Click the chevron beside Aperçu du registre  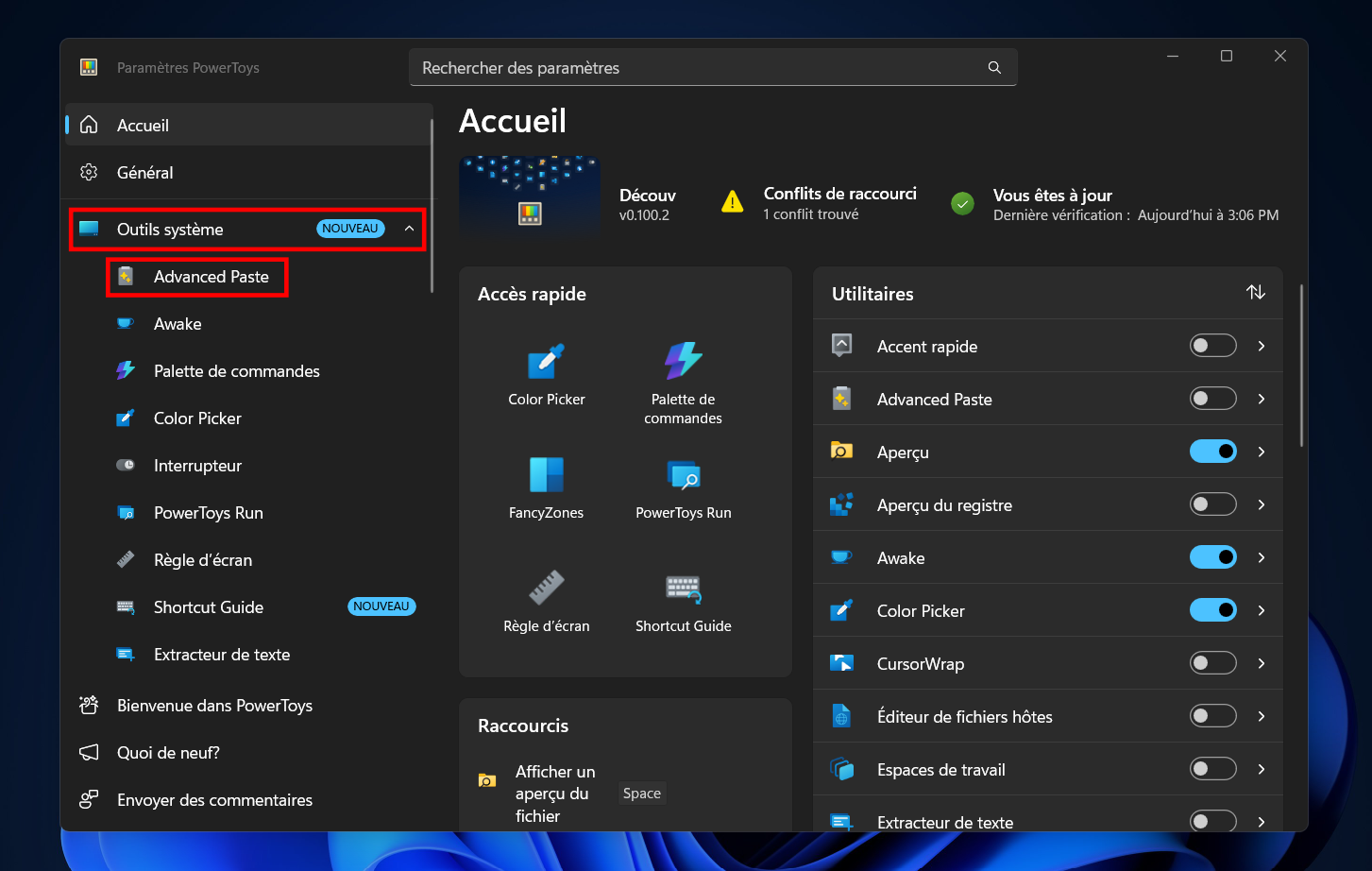tap(1262, 504)
